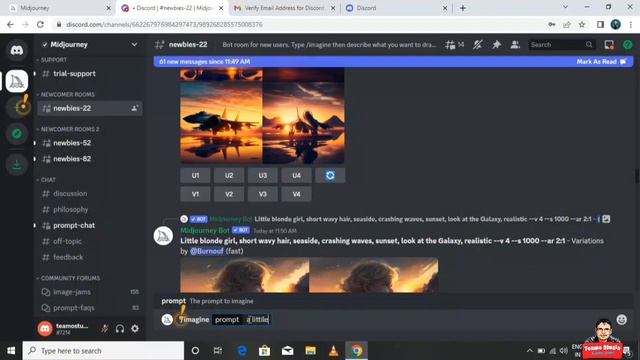Click U1 upscale button
The width and height of the screenshot is (640, 360).
(195, 176)
